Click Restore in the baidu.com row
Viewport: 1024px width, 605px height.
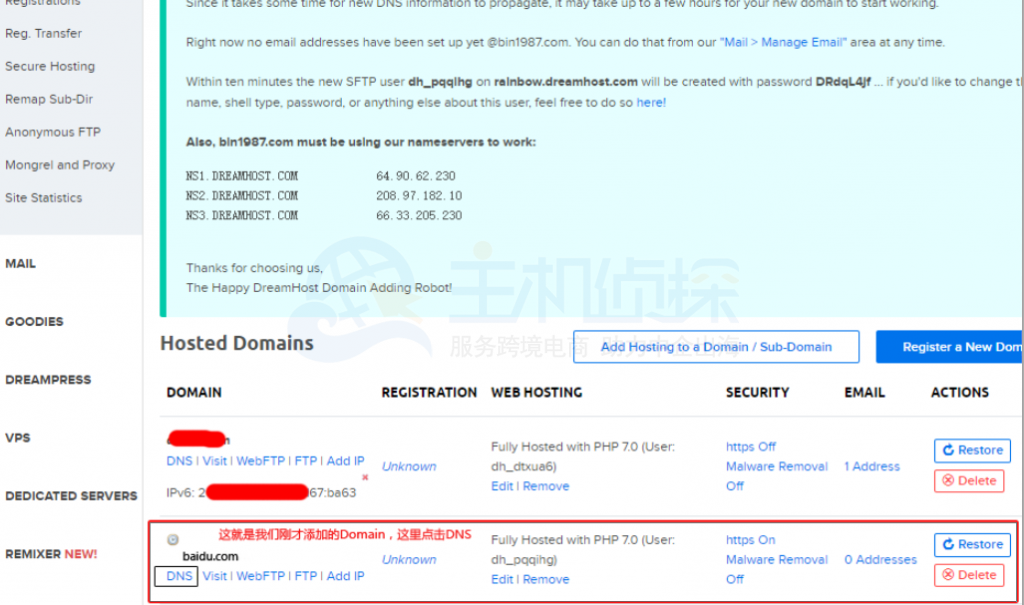pos(972,544)
